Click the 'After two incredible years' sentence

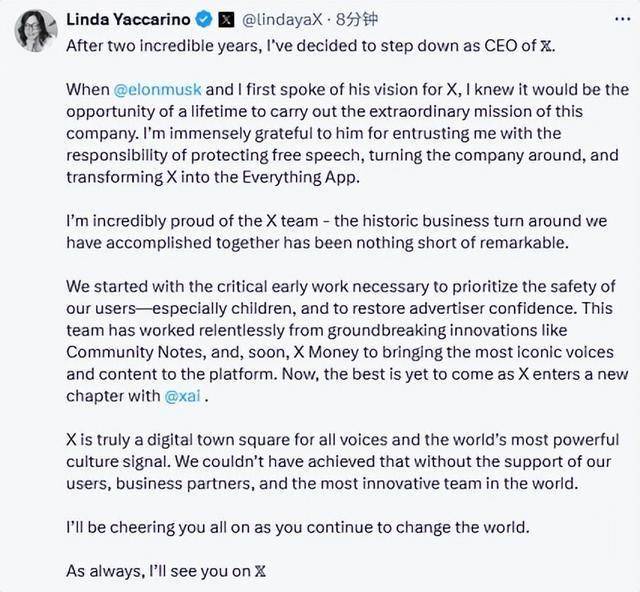[x=311, y=46]
